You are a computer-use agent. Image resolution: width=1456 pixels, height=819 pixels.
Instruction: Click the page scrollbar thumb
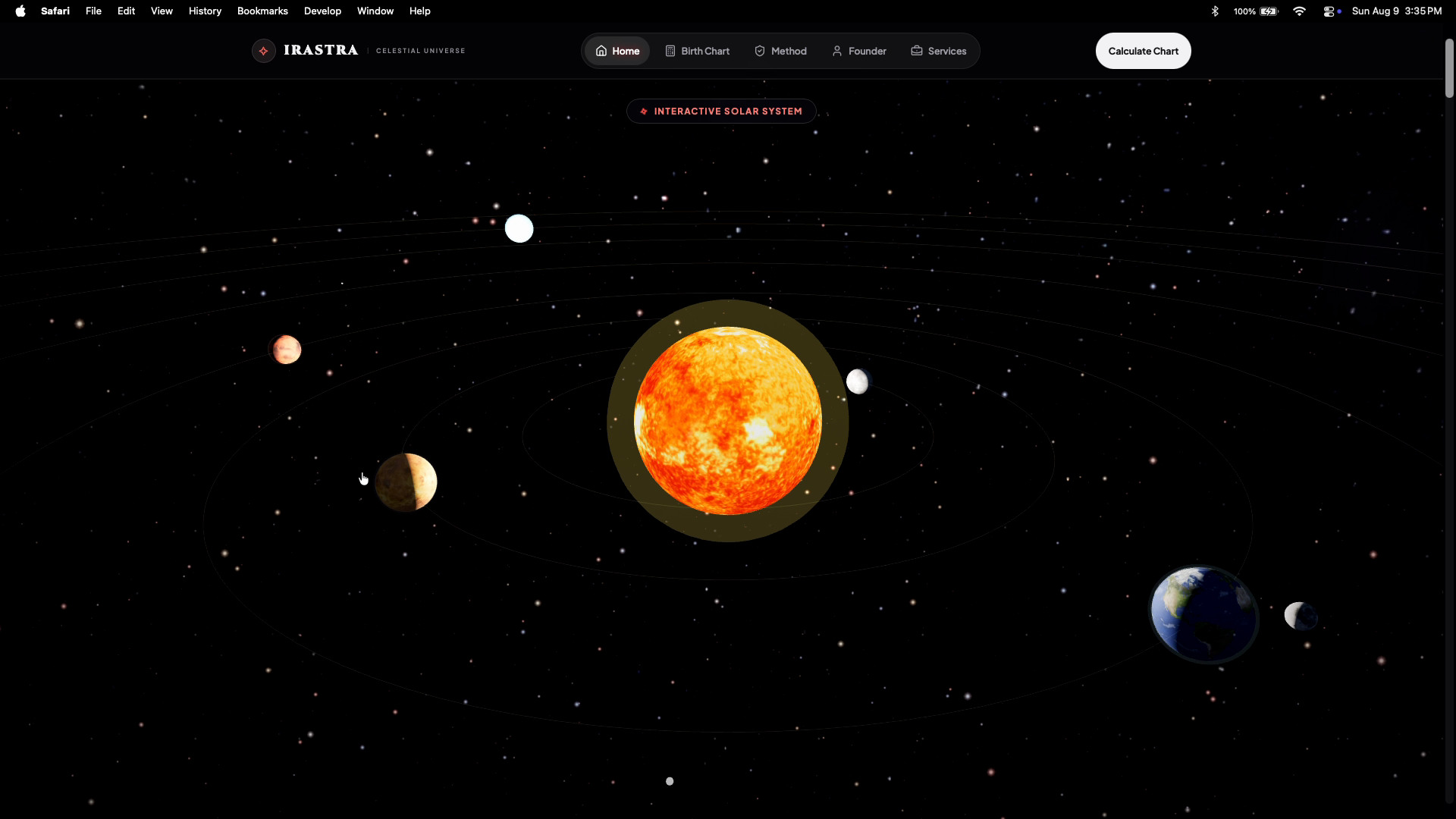click(1449, 68)
